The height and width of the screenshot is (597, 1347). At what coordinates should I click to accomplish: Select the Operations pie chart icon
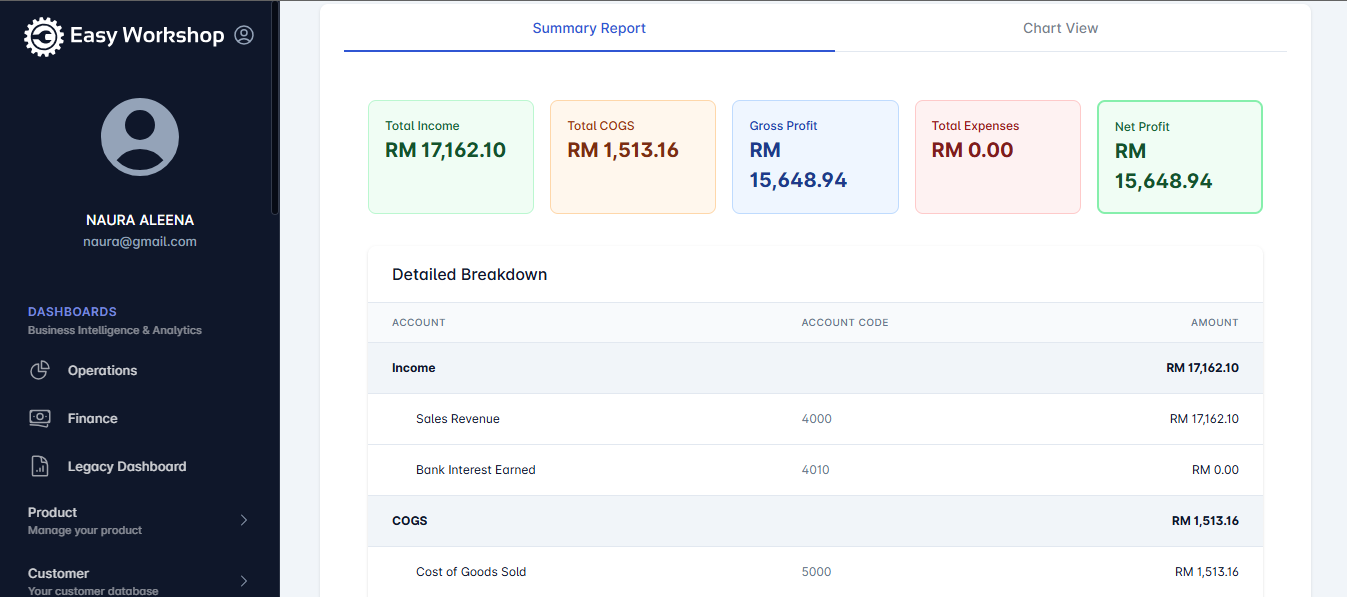coord(40,370)
